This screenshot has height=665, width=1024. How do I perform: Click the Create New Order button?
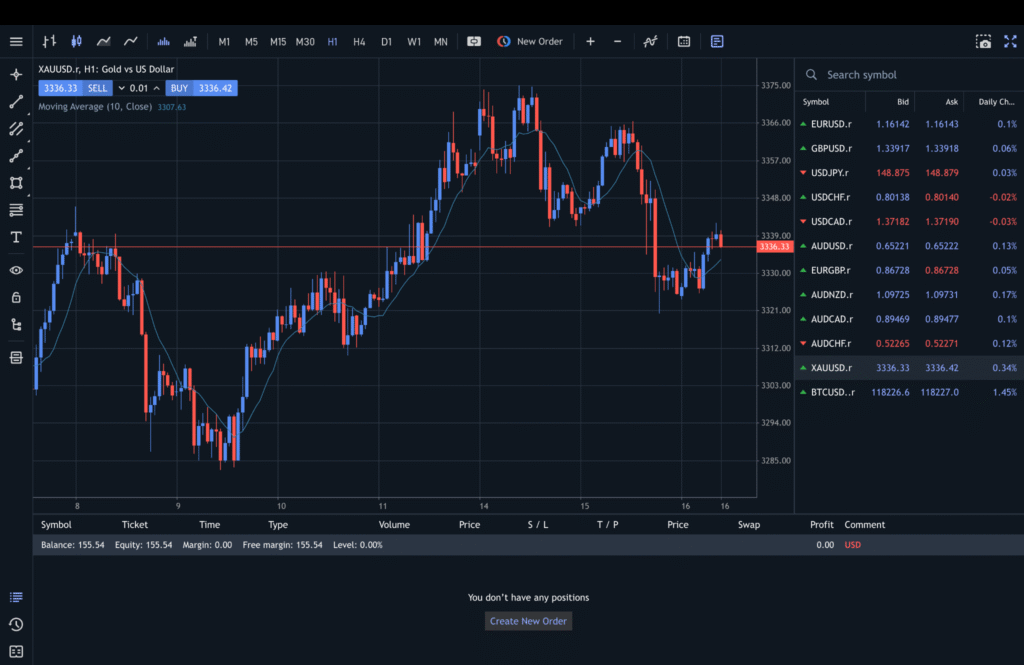click(528, 621)
